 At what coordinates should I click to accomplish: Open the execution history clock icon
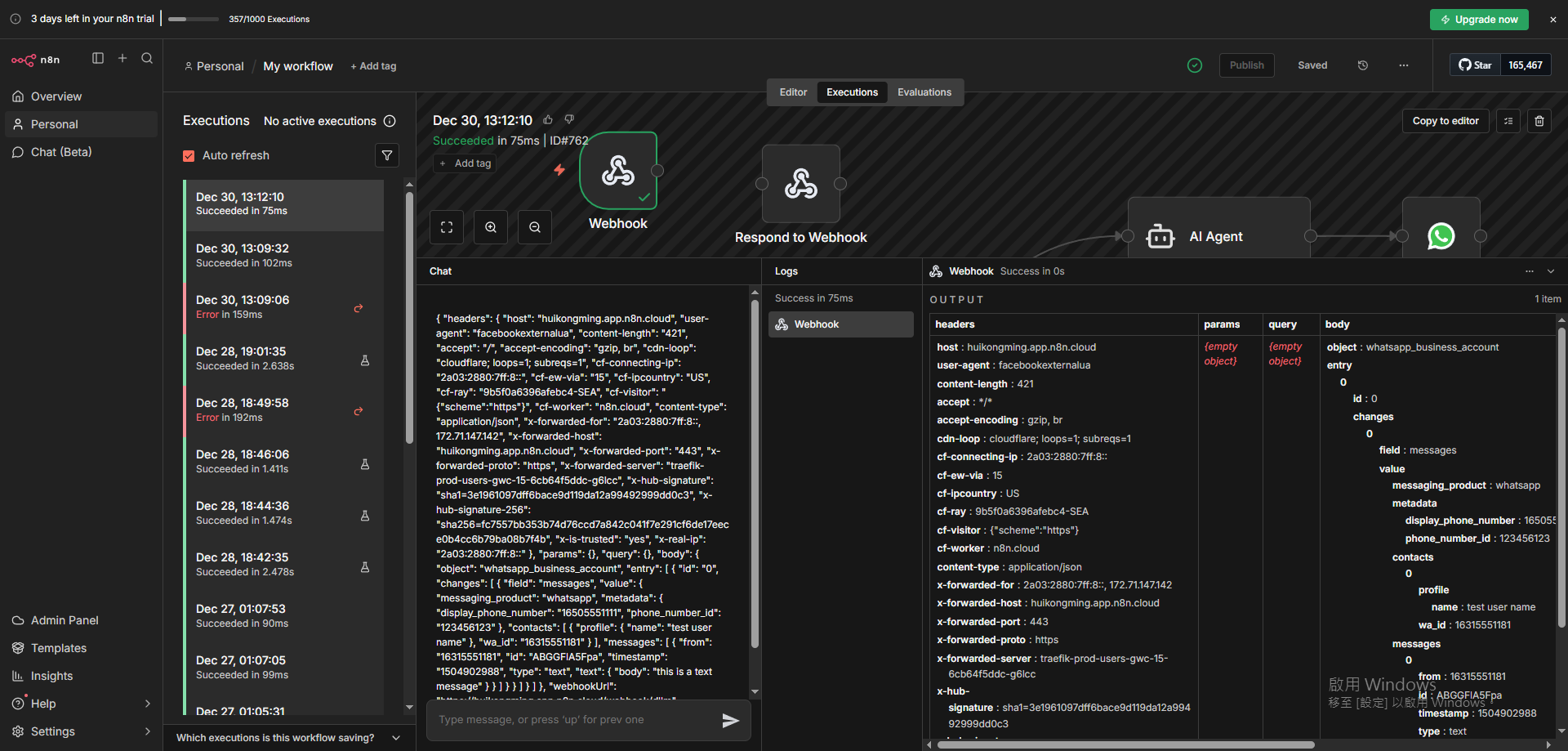(x=1363, y=65)
